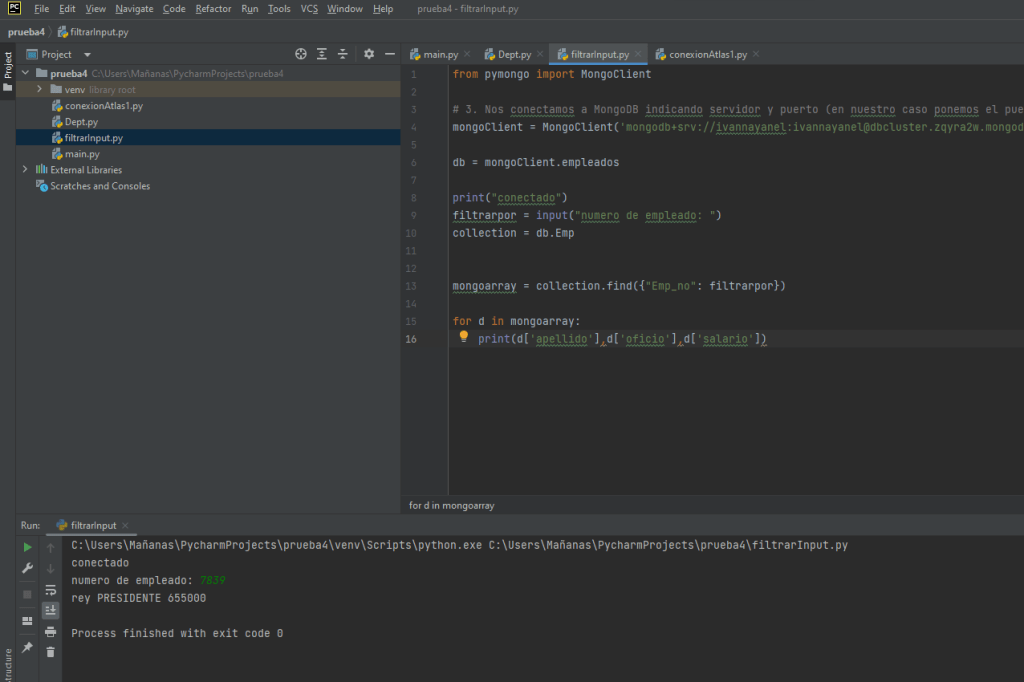Click the Project vertical side tab
Screen dimensions: 1024x682
(x=7, y=66)
